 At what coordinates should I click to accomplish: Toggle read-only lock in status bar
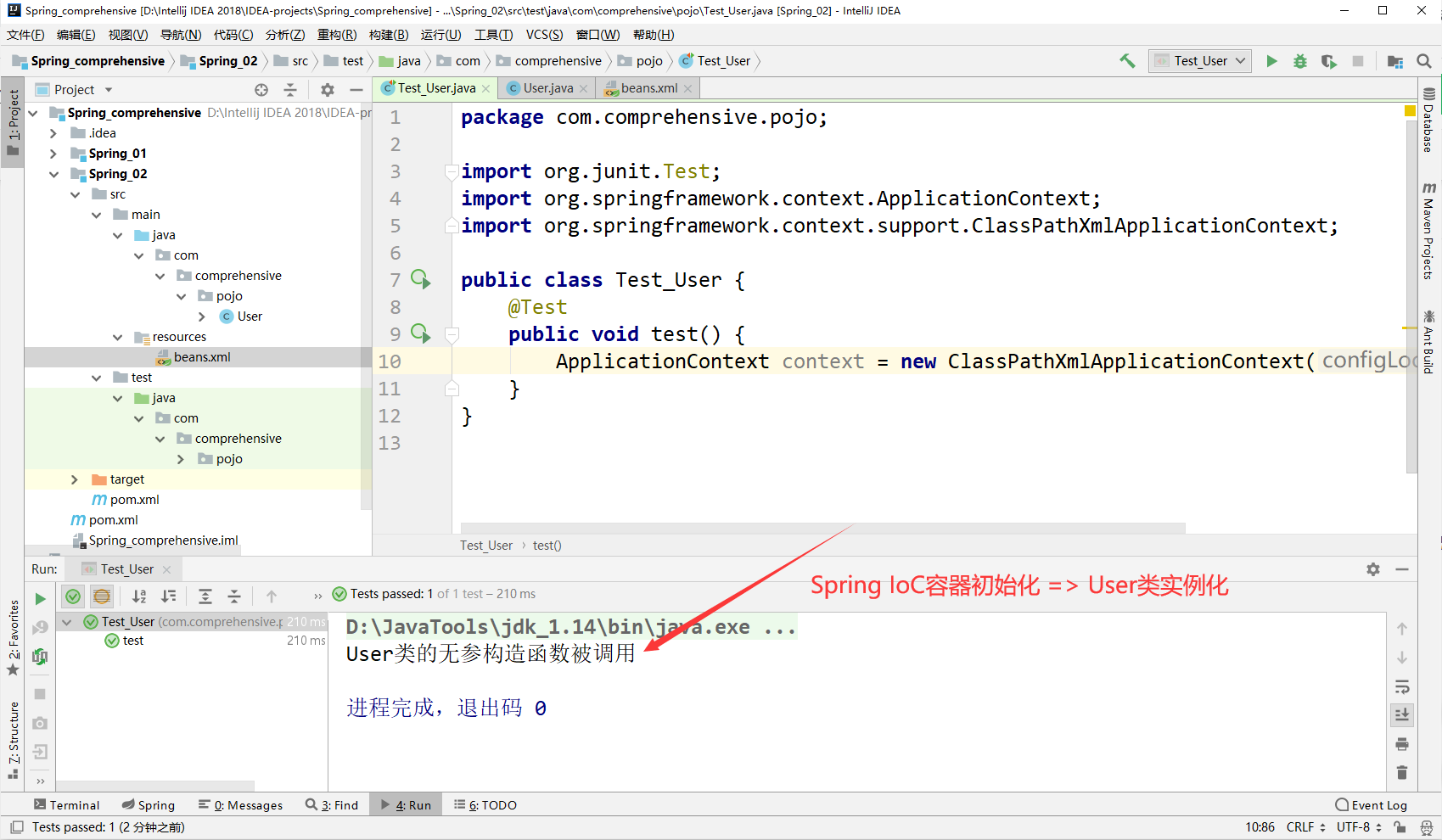(1400, 827)
